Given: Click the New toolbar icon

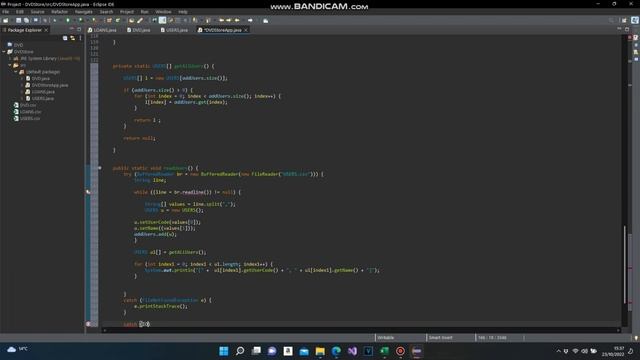Looking at the screenshot, I should (x=6, y=20).
